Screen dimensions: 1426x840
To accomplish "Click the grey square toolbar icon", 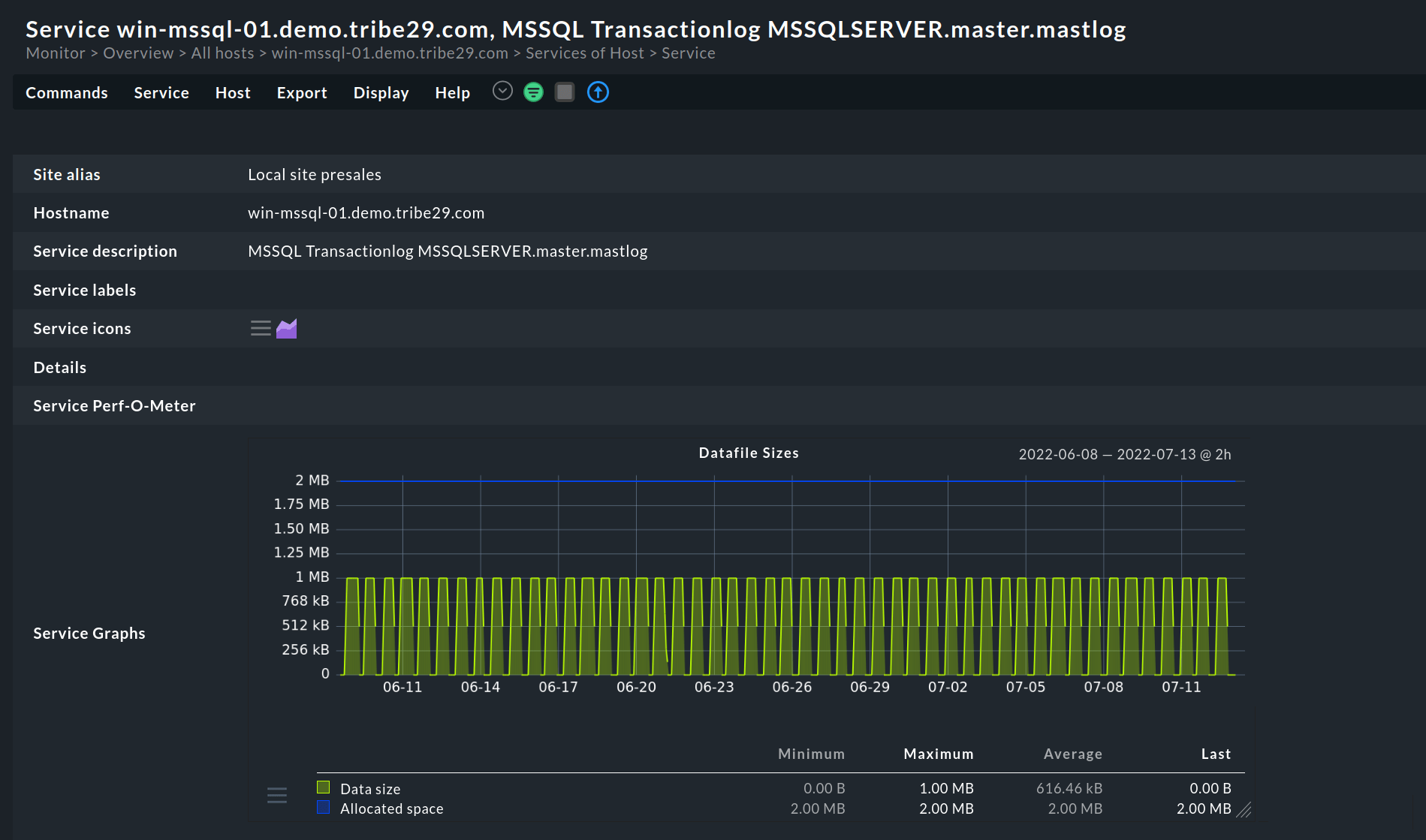I will click(x=565, y=92).
